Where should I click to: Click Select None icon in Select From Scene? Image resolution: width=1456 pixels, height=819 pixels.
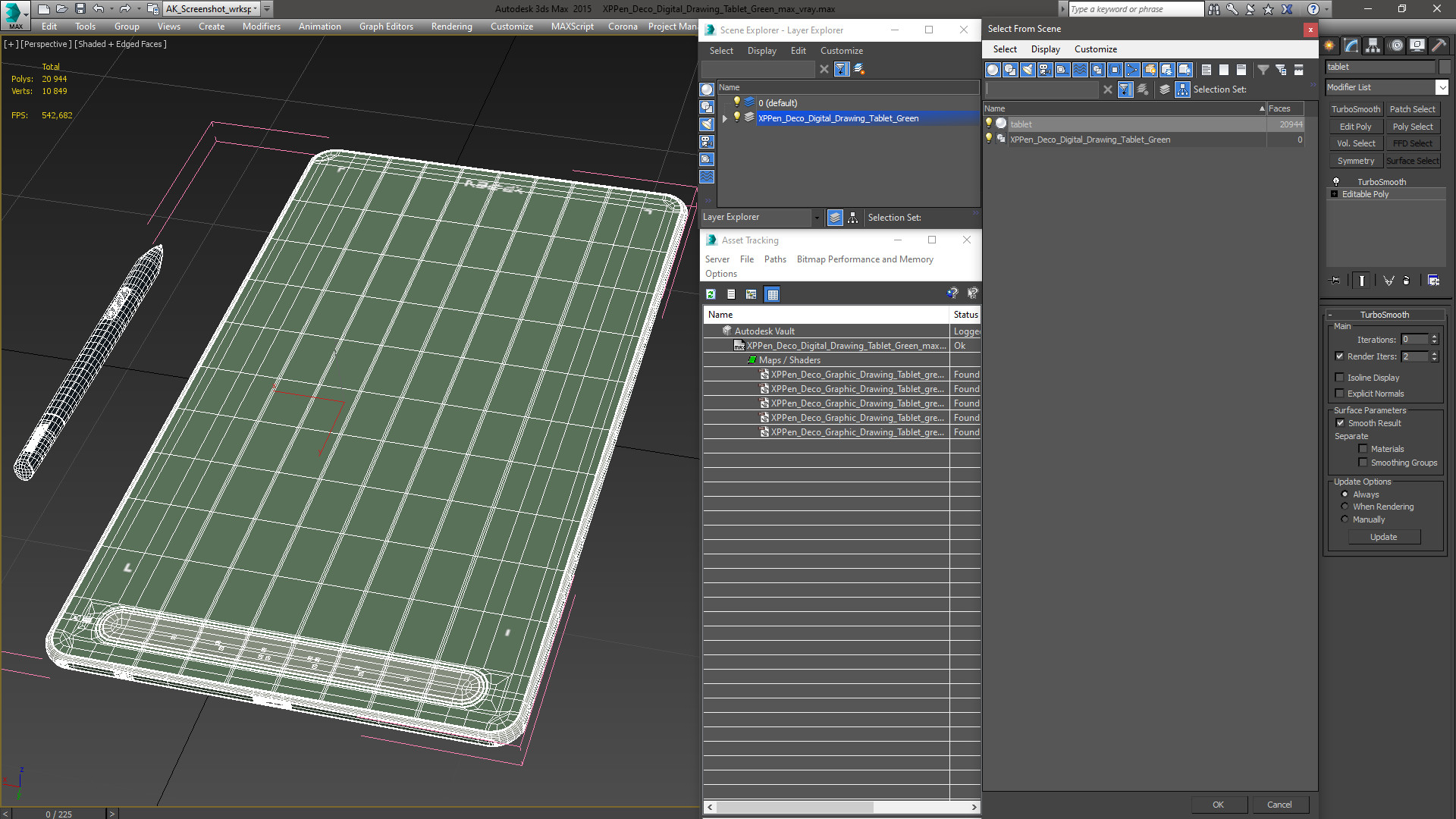1223,70
